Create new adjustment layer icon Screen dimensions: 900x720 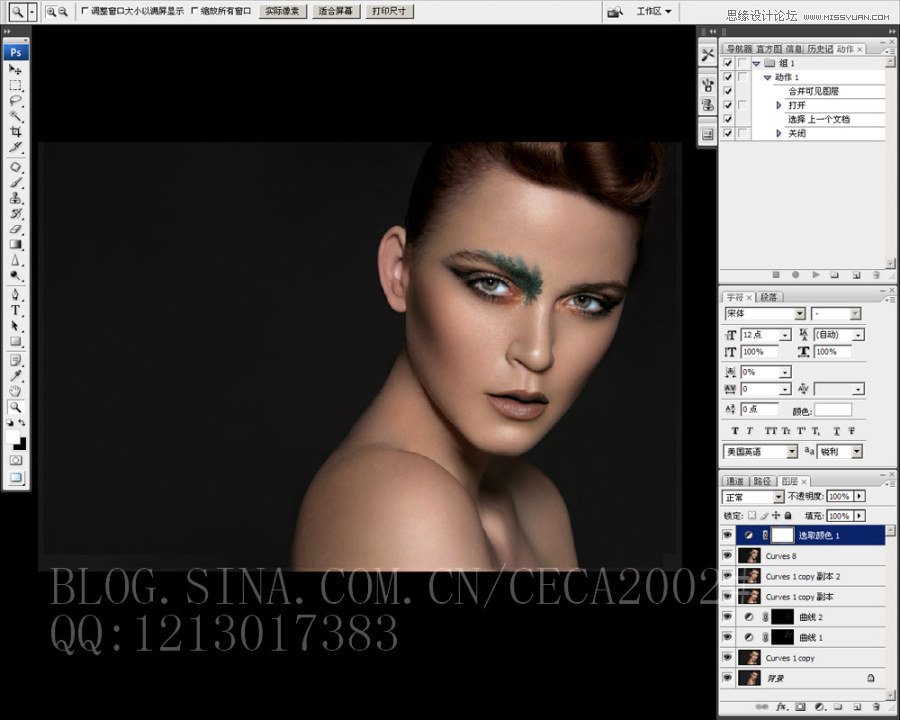click(x=820, y=707)
